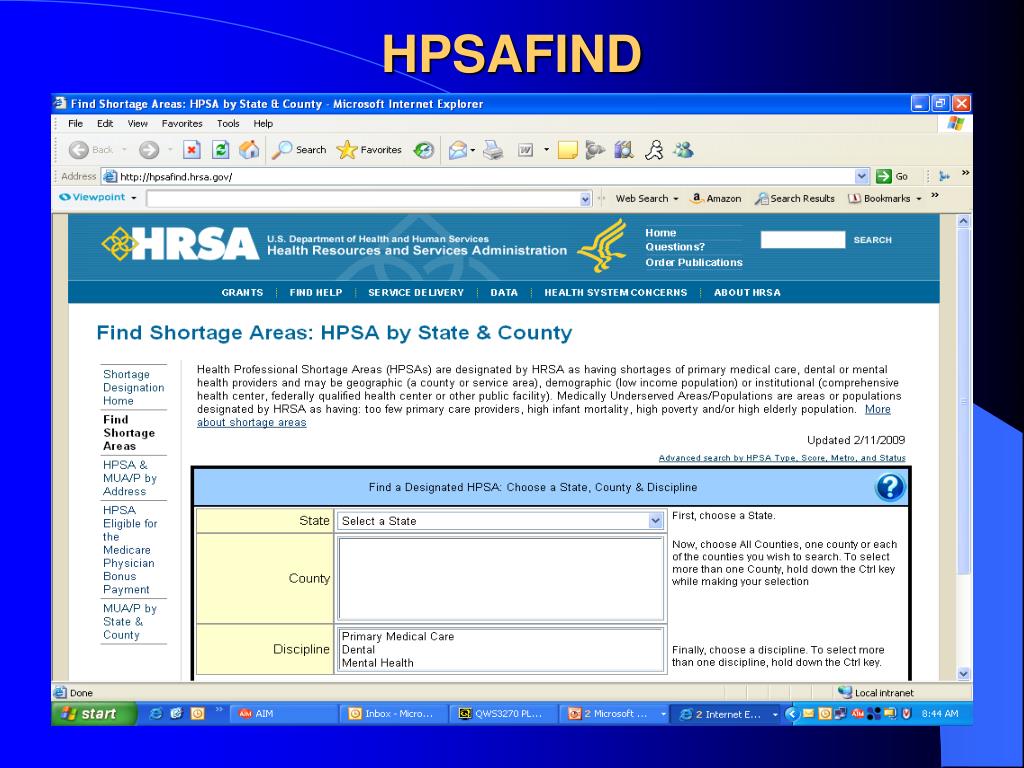Open MUA/P by State & County link
The height and width of the screenshot is (768, 1024).
129,622
